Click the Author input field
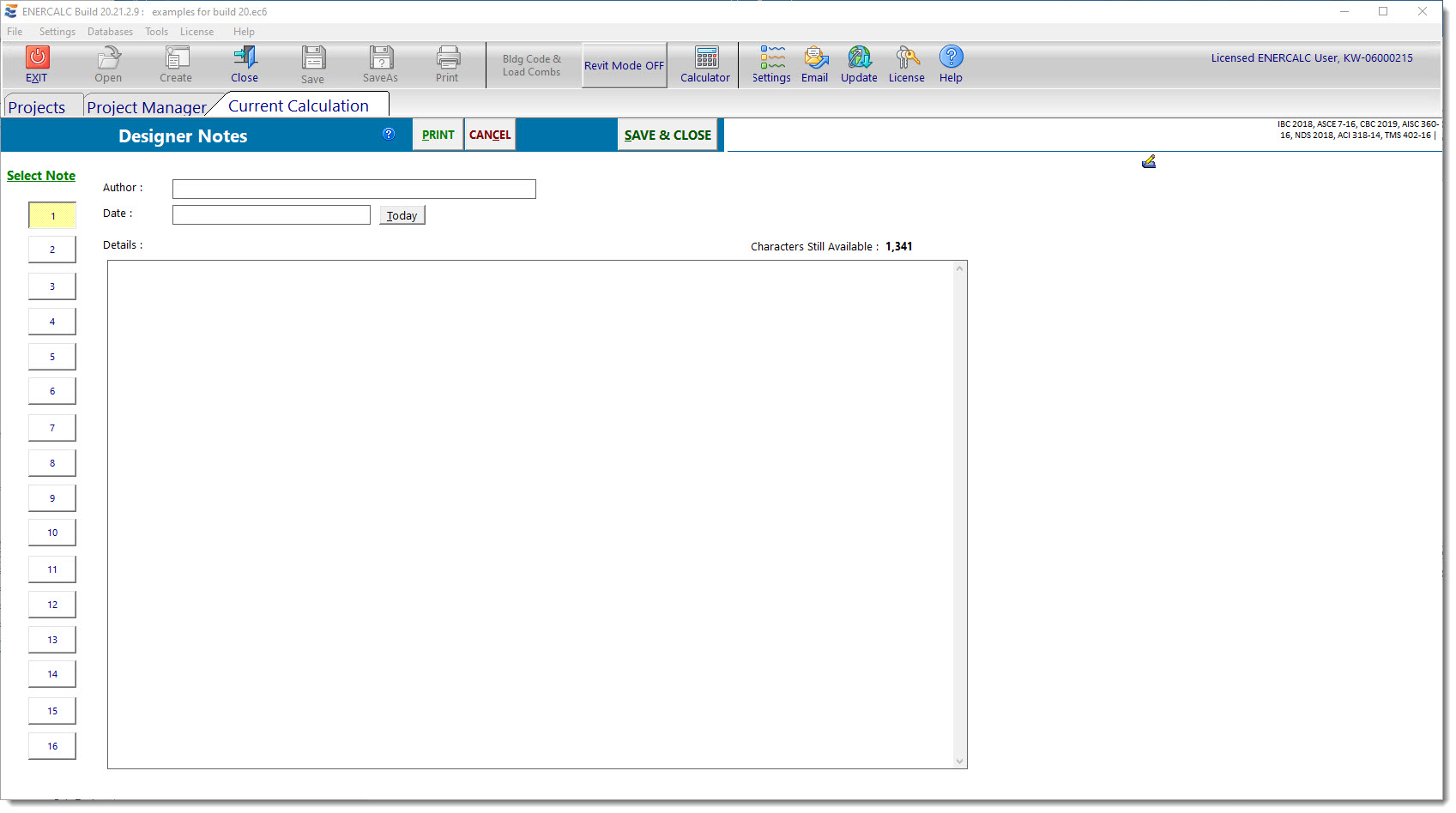The image size is (1456, 813). click(x=353, y=189)
